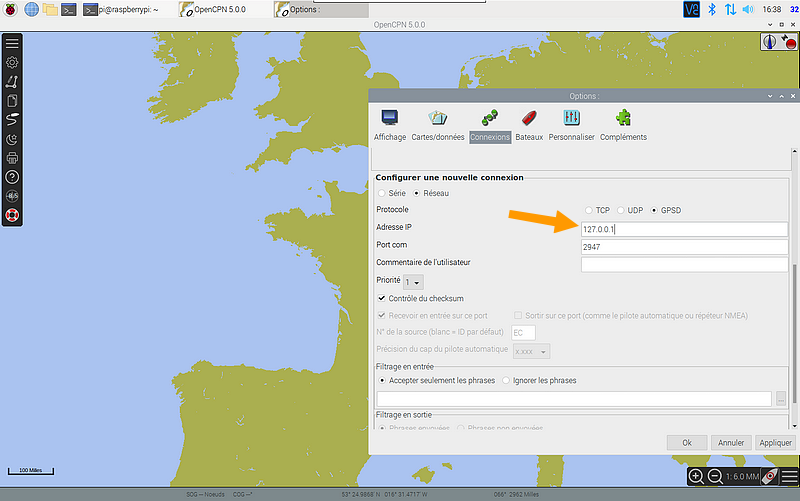Zoom in the chart with plus magnifier

point(696,477)
